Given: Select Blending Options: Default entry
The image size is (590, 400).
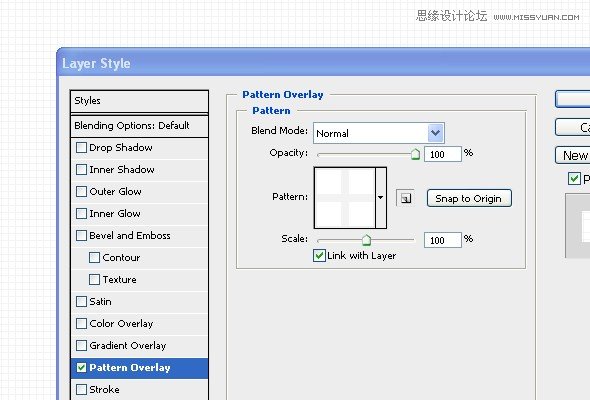Looking at the screenshot, I should (139, 126).
